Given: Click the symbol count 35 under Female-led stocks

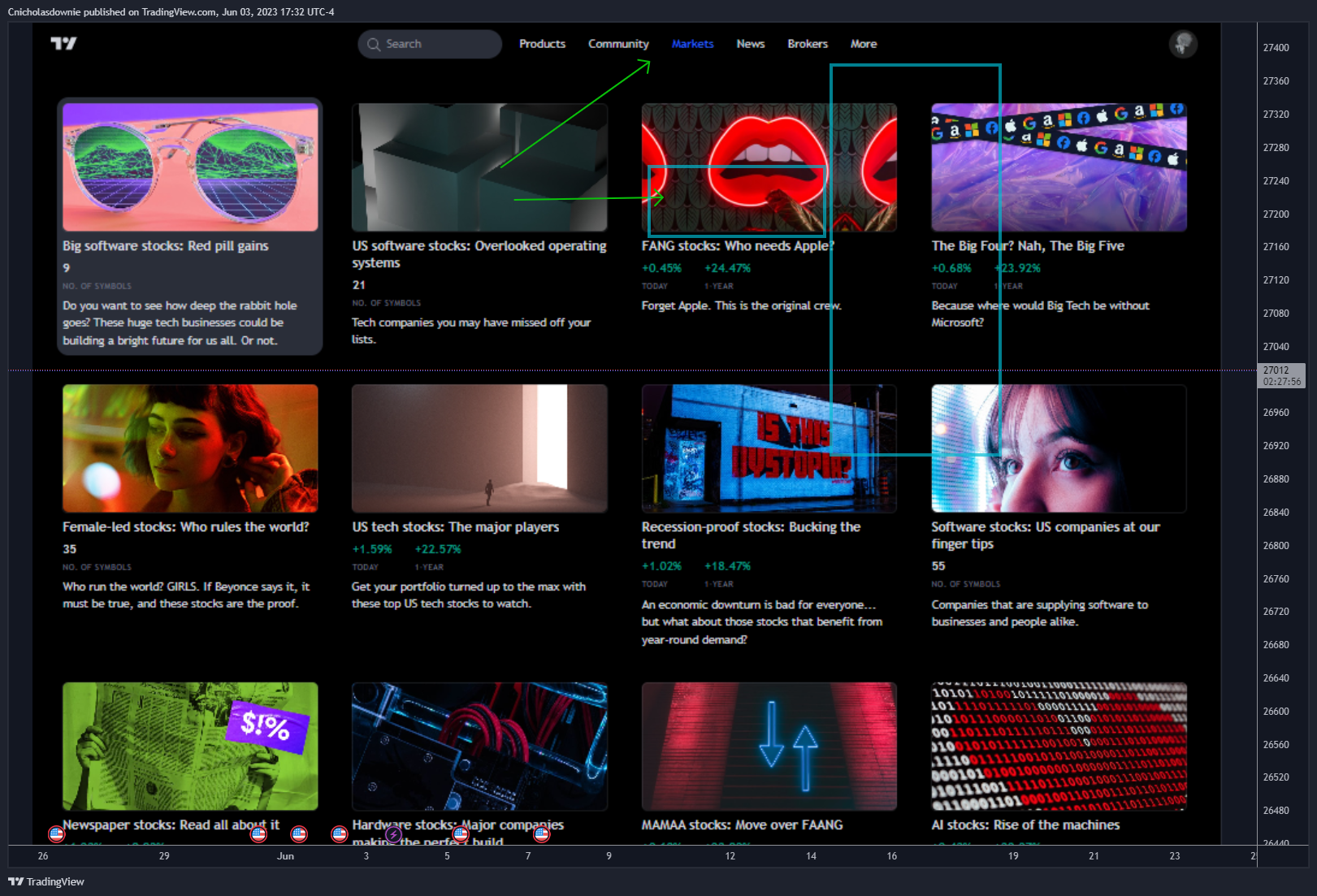Looking at the screenshot, I should (70, 549).
